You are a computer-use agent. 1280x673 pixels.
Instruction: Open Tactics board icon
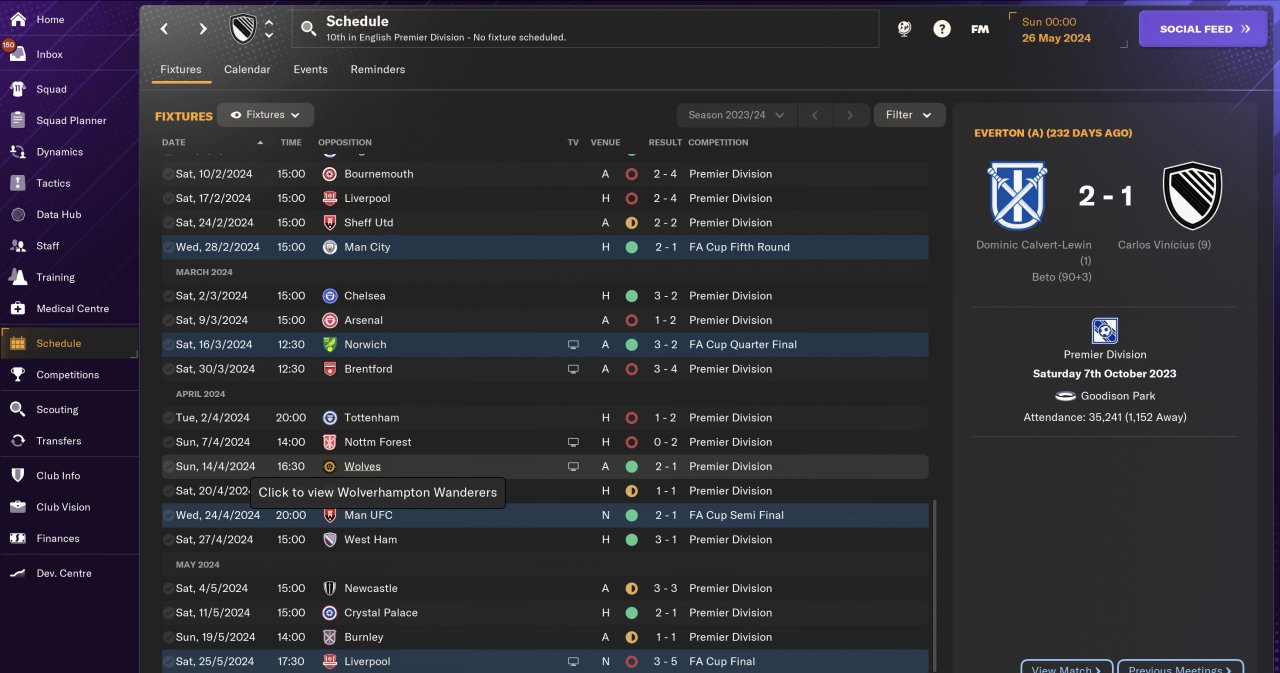point(17,183)
